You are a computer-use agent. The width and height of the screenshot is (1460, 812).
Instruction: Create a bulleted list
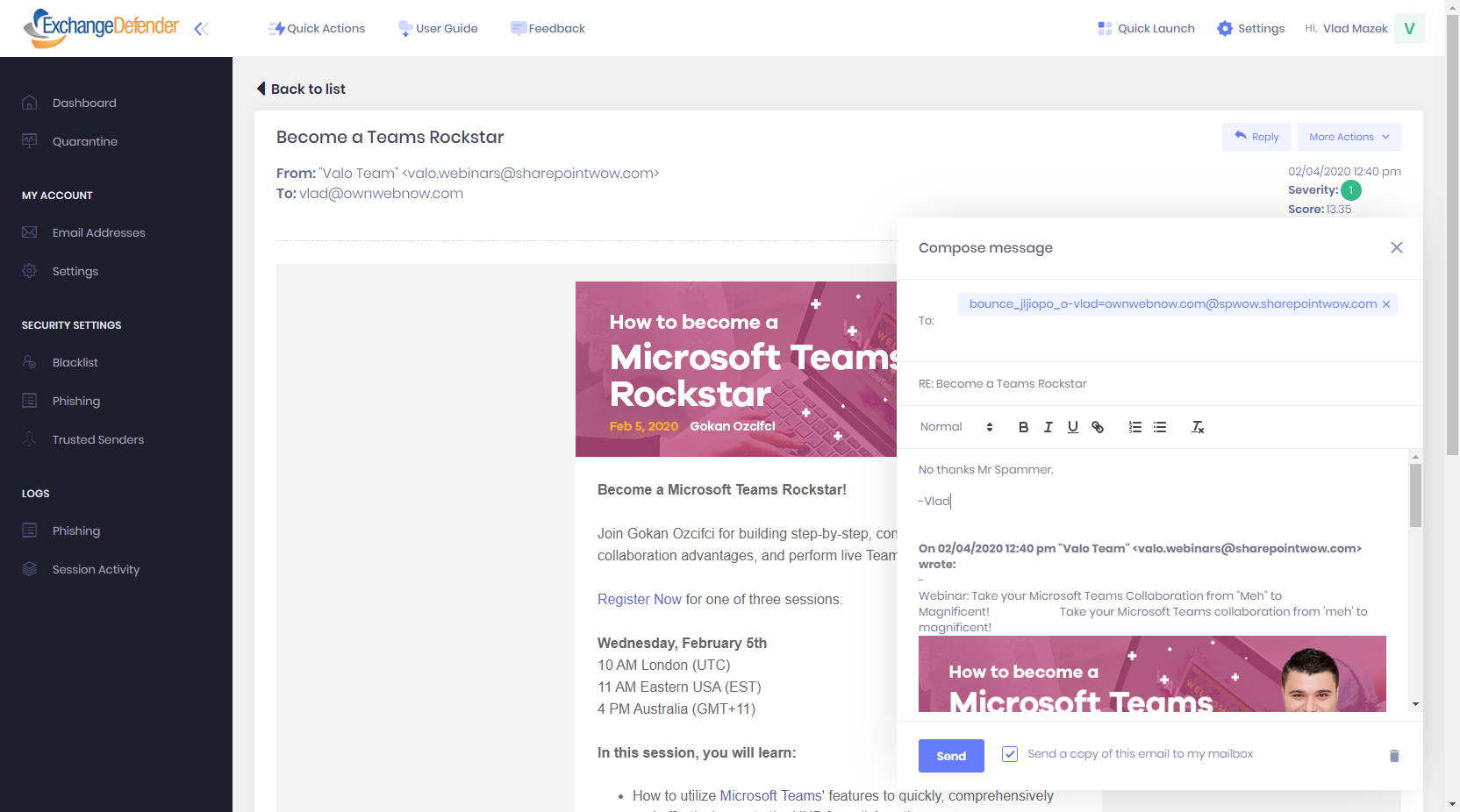click(1160, 427)
